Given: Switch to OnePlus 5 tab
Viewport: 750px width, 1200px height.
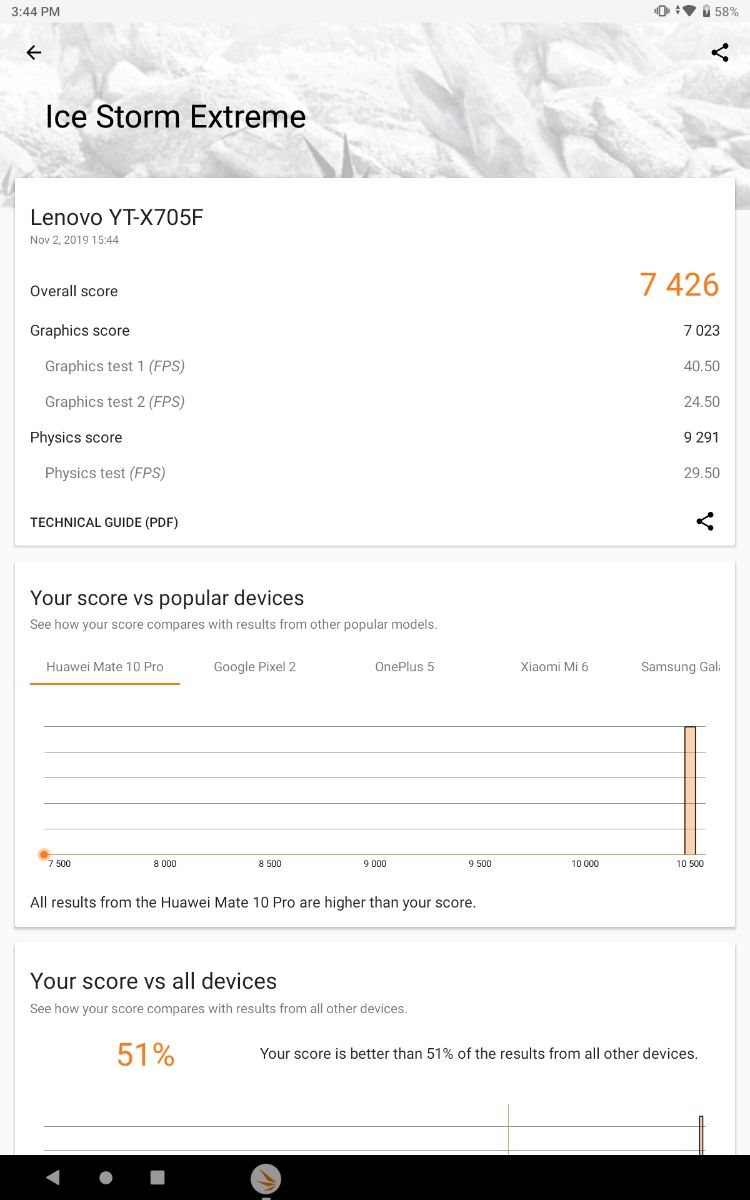Looking at the screenshot, I should (405, 667).
